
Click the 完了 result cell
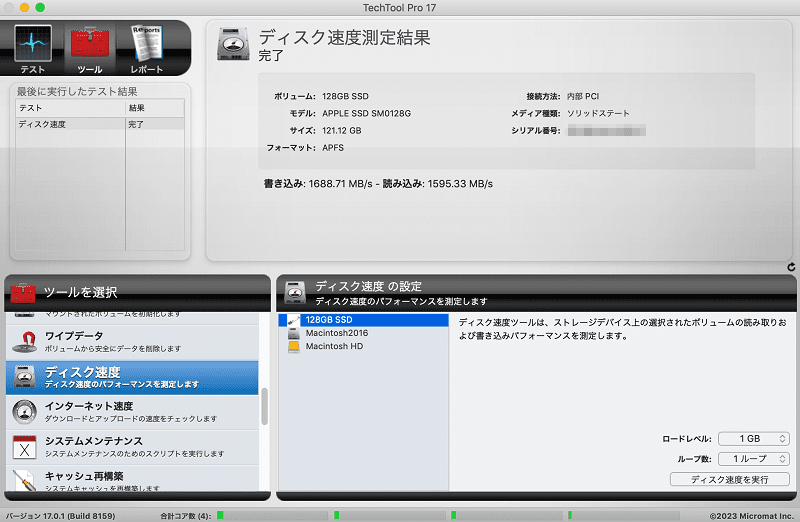tap(155, 124)
